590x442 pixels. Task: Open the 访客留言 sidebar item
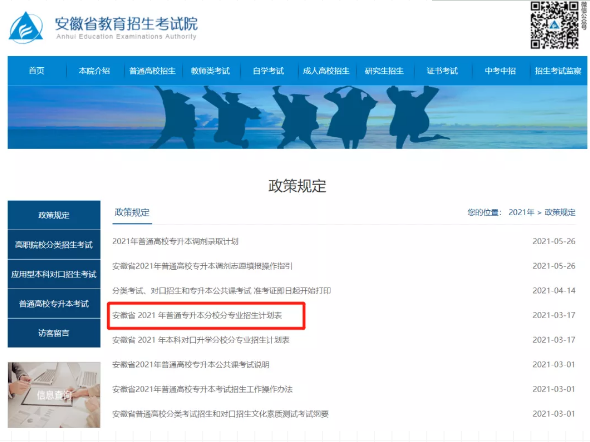tap(54, 333)
